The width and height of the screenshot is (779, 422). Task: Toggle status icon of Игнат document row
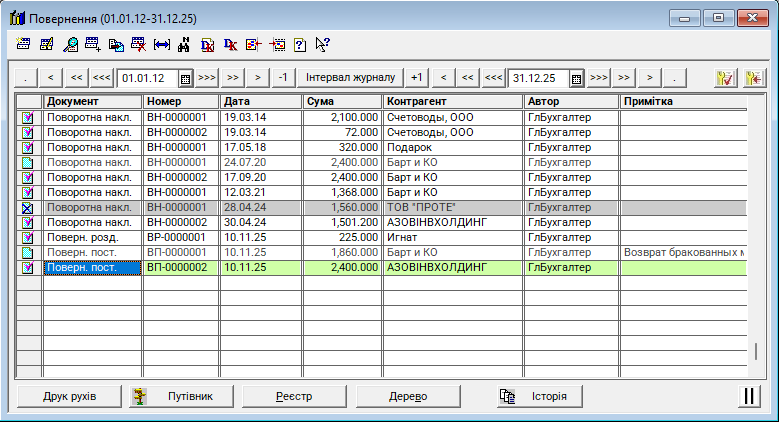[x=28, y=238]
